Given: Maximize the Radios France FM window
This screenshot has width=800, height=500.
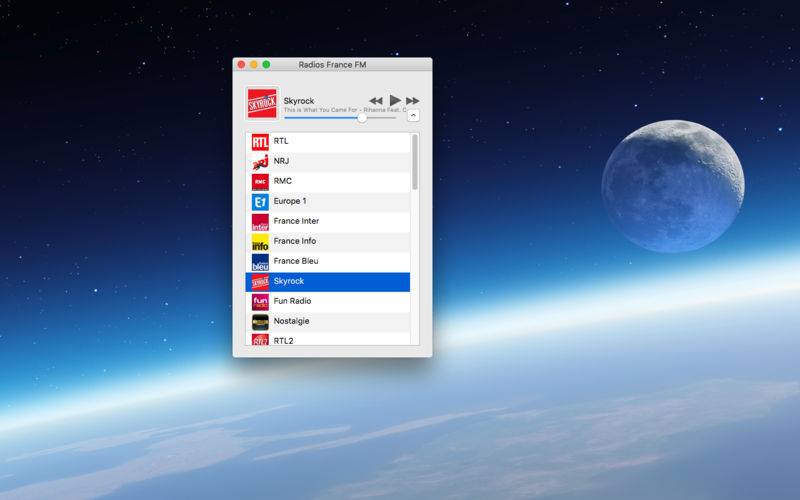Looking at the screenshot, I should point(266,65).
